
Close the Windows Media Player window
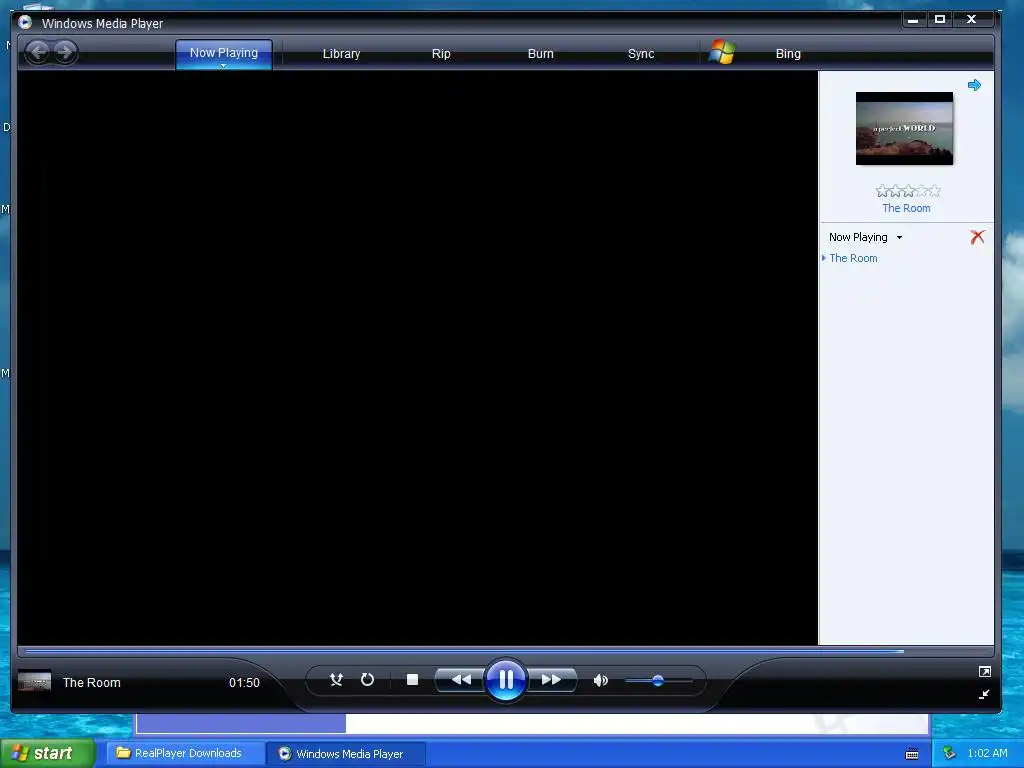[972, 20]
